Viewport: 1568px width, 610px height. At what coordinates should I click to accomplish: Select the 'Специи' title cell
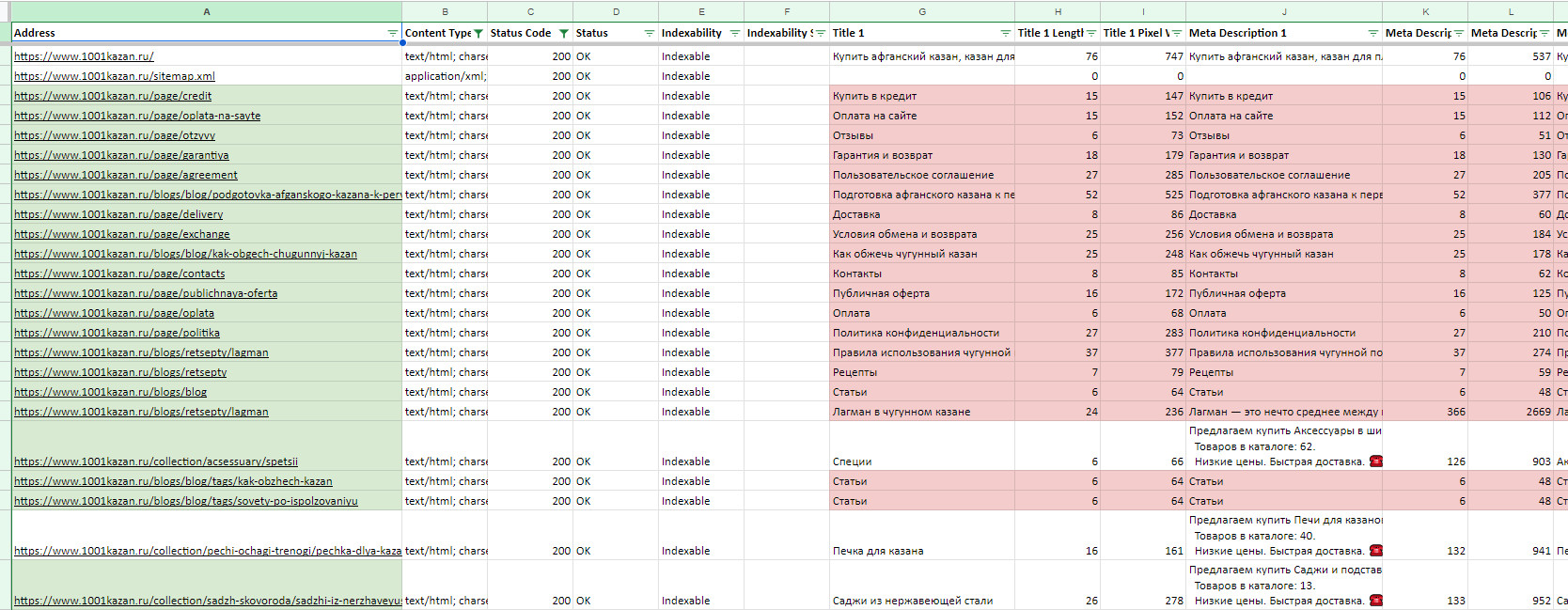pos(852,461)
